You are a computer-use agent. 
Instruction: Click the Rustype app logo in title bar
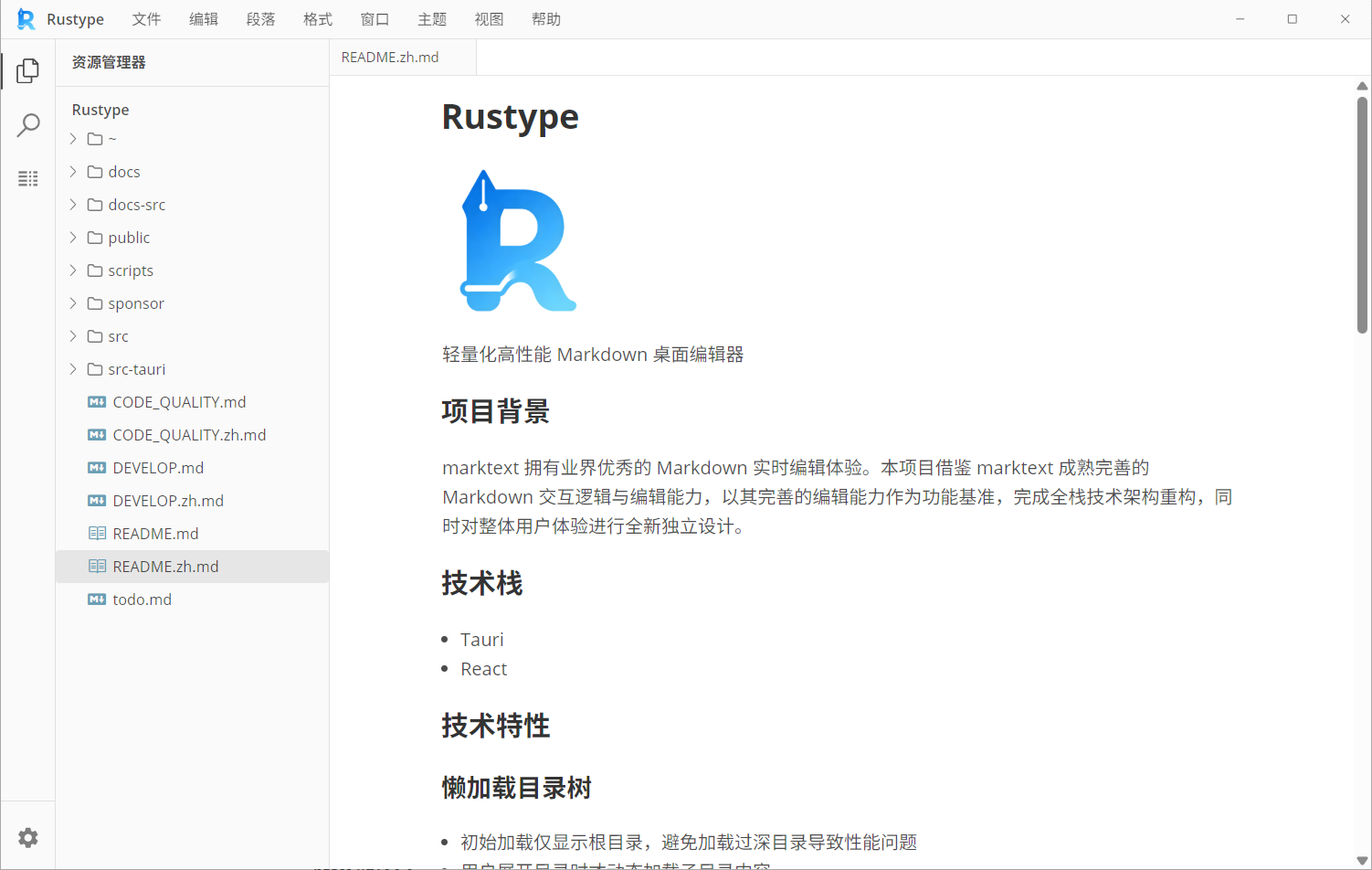pos(26,19)
